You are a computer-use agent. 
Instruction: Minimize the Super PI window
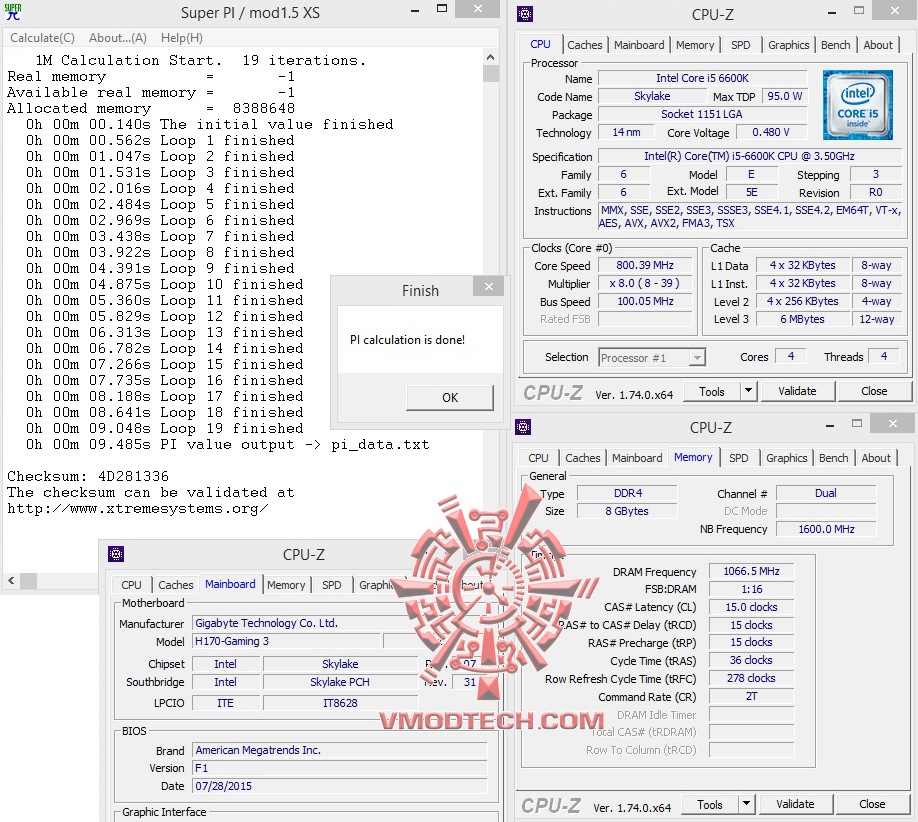pyautogui.click(x=415, y=11)
